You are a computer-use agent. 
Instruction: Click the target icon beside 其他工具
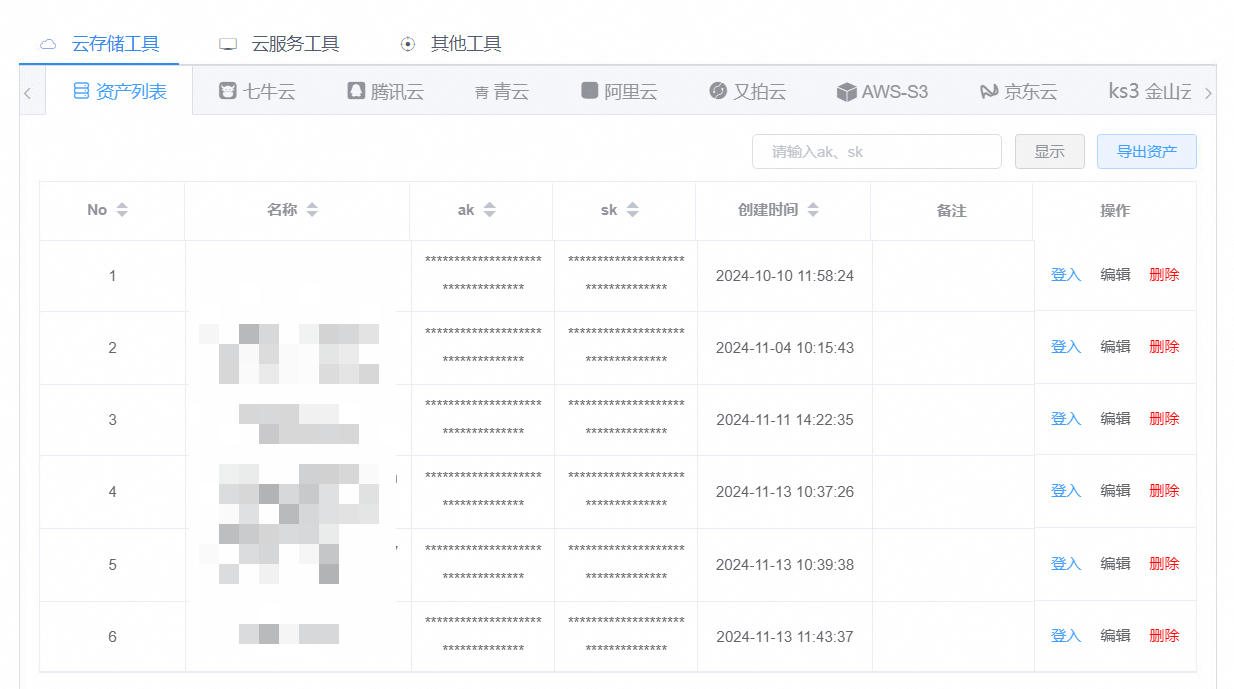(x=408, y=44)
